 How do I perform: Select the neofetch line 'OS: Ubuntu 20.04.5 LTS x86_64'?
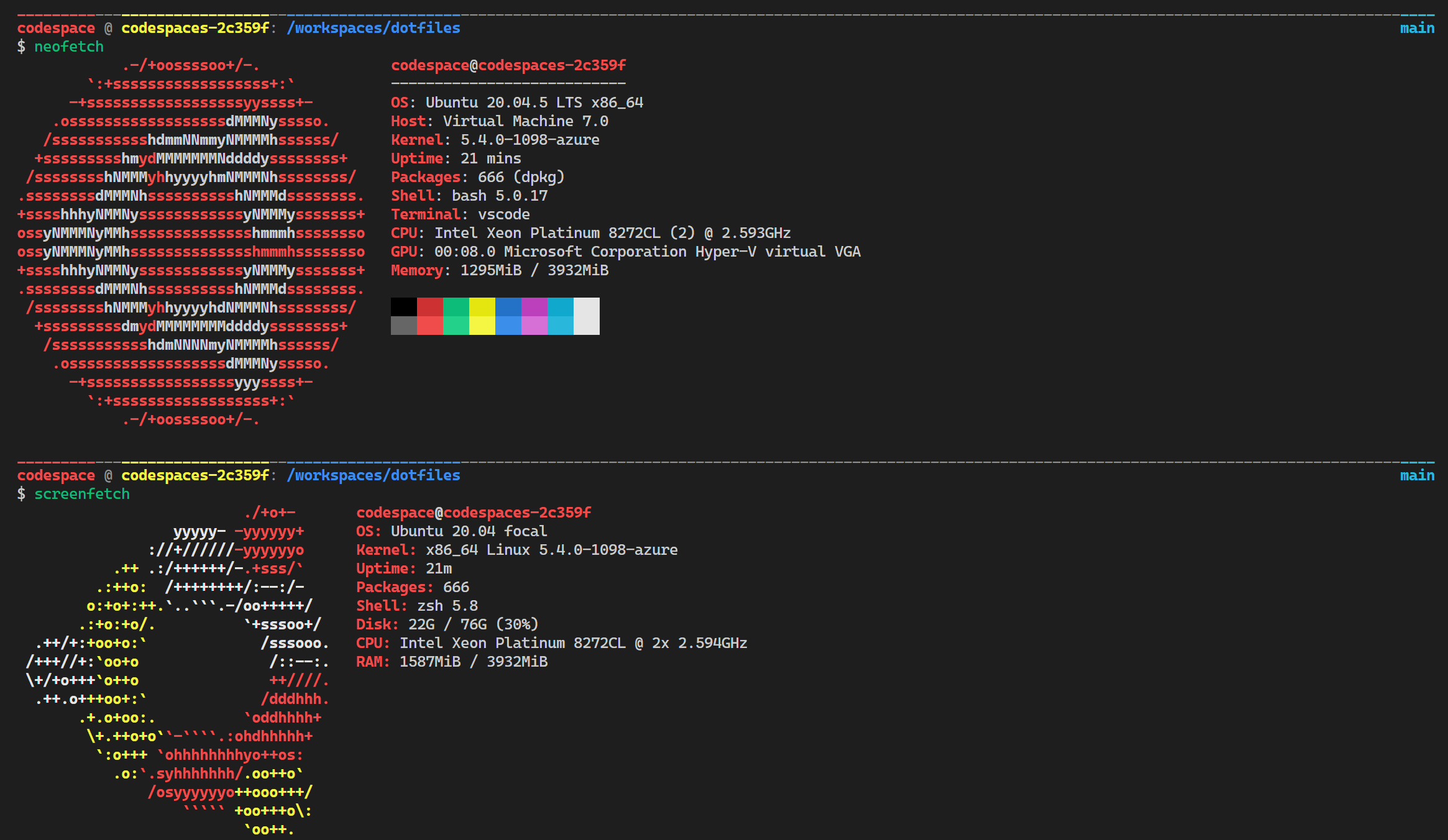point(517,103)
